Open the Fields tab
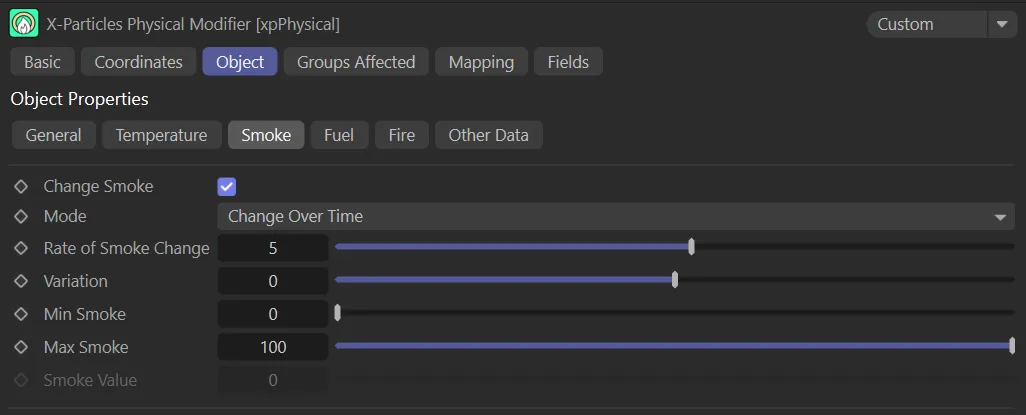Image resolution: width=1026 pixels, height=415 pixels. [568, 62]
